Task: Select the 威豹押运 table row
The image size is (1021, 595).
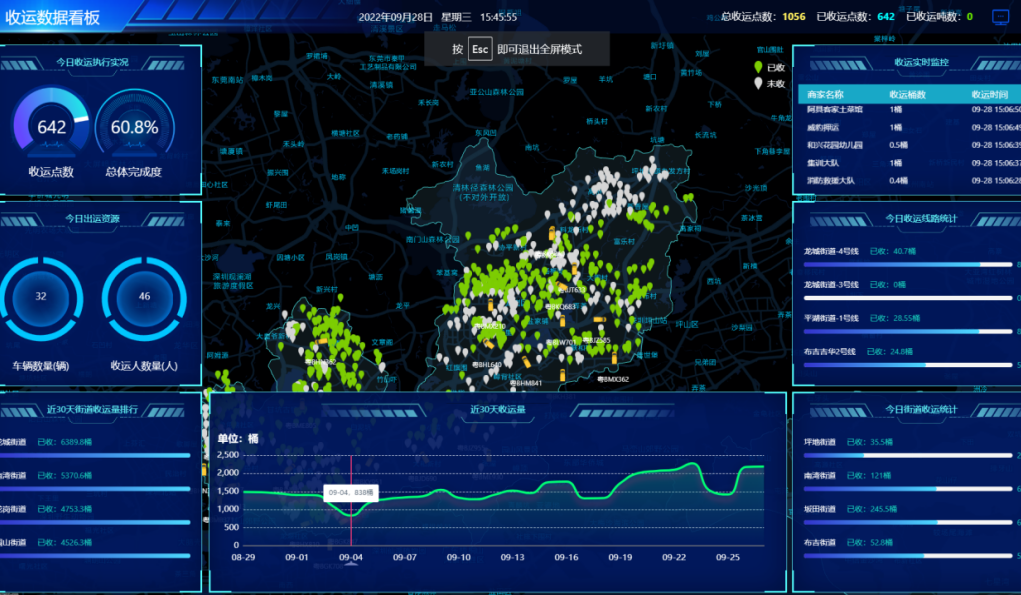Action: (910, 128)
